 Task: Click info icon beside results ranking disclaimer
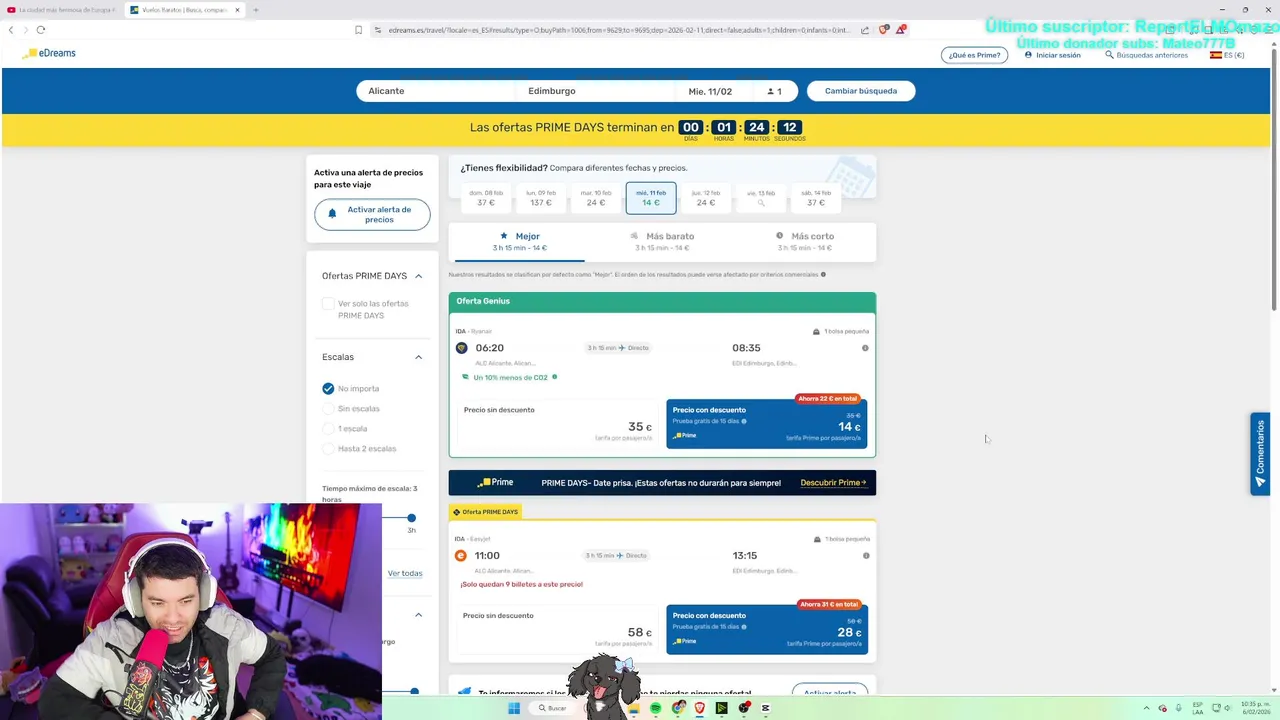tap(823, 274)
